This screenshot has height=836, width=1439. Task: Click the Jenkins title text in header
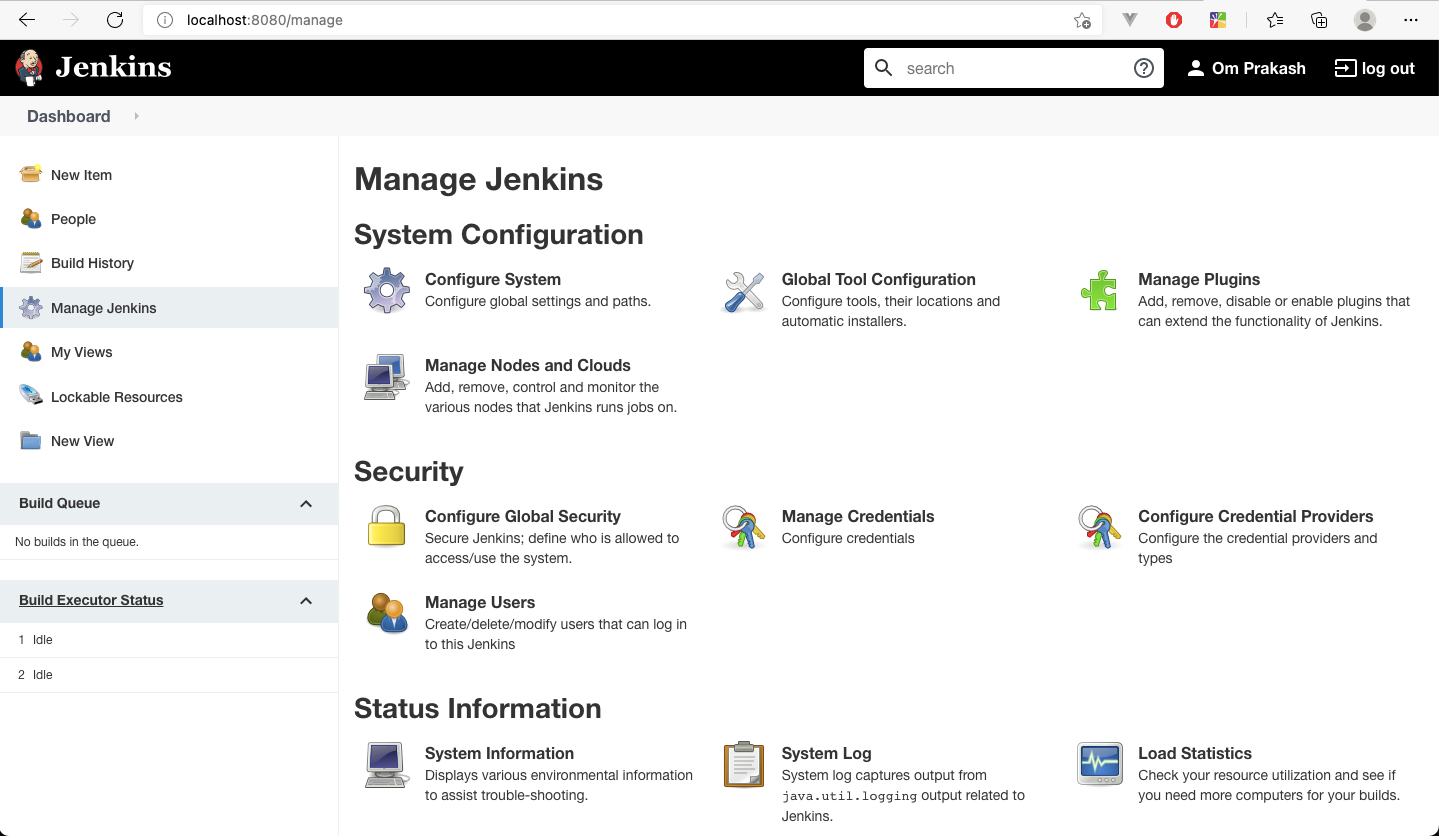click(x=113, y=67)
